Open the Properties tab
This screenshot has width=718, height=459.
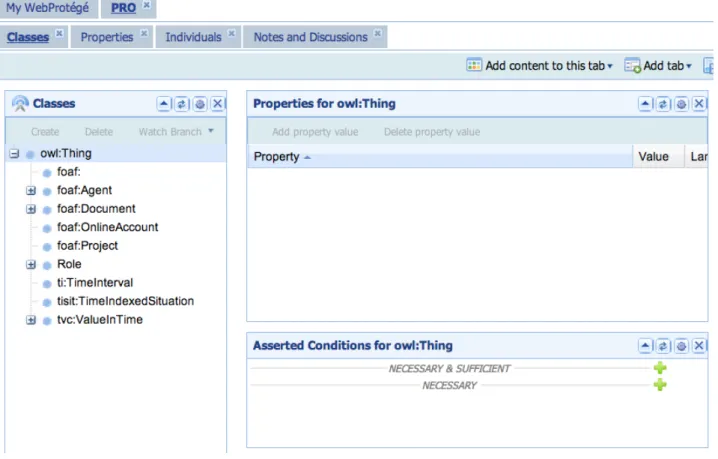coord(107,37)
